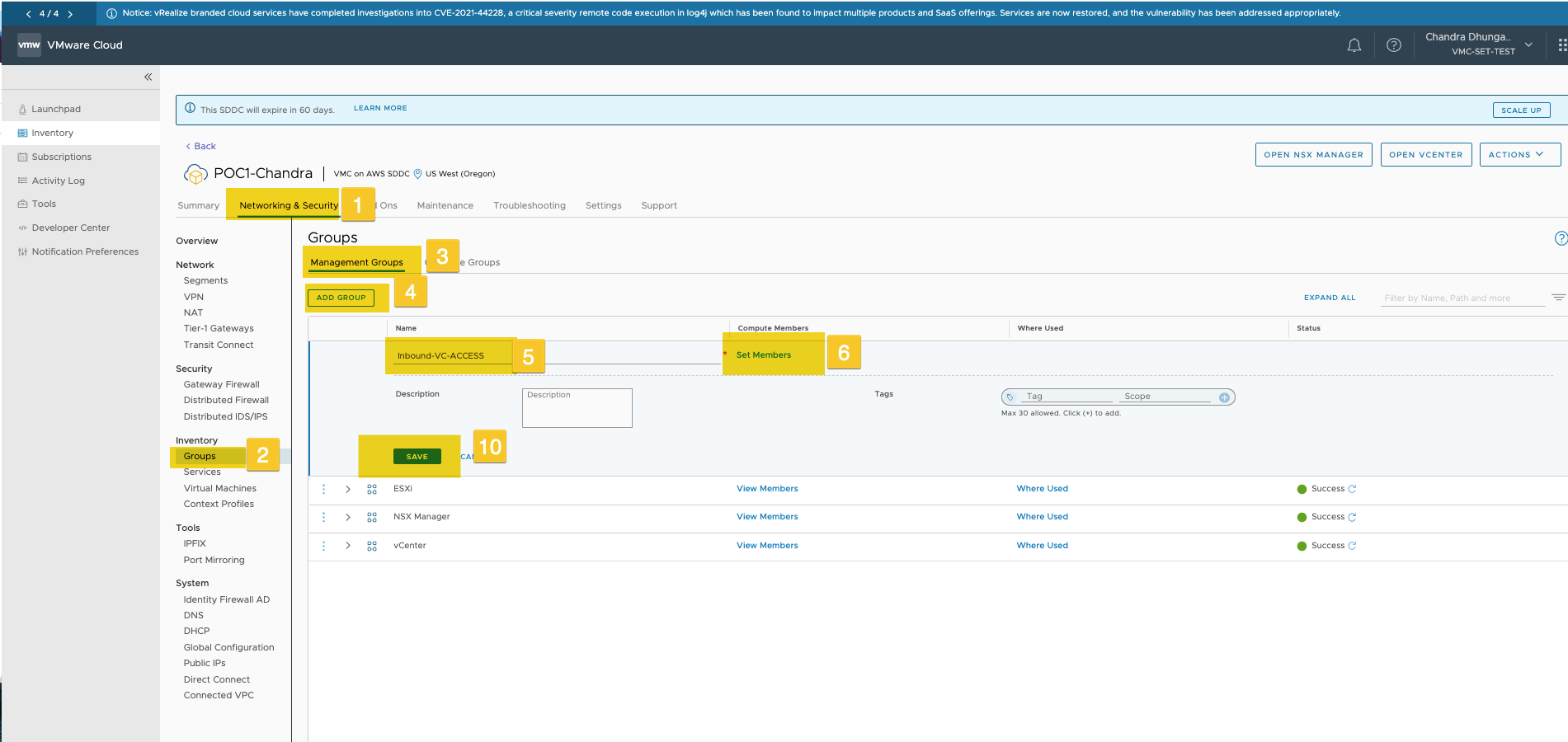Click the plus icon to add tag
This screenshot has width=1568, height=742.
click(x=1224, y=397)
